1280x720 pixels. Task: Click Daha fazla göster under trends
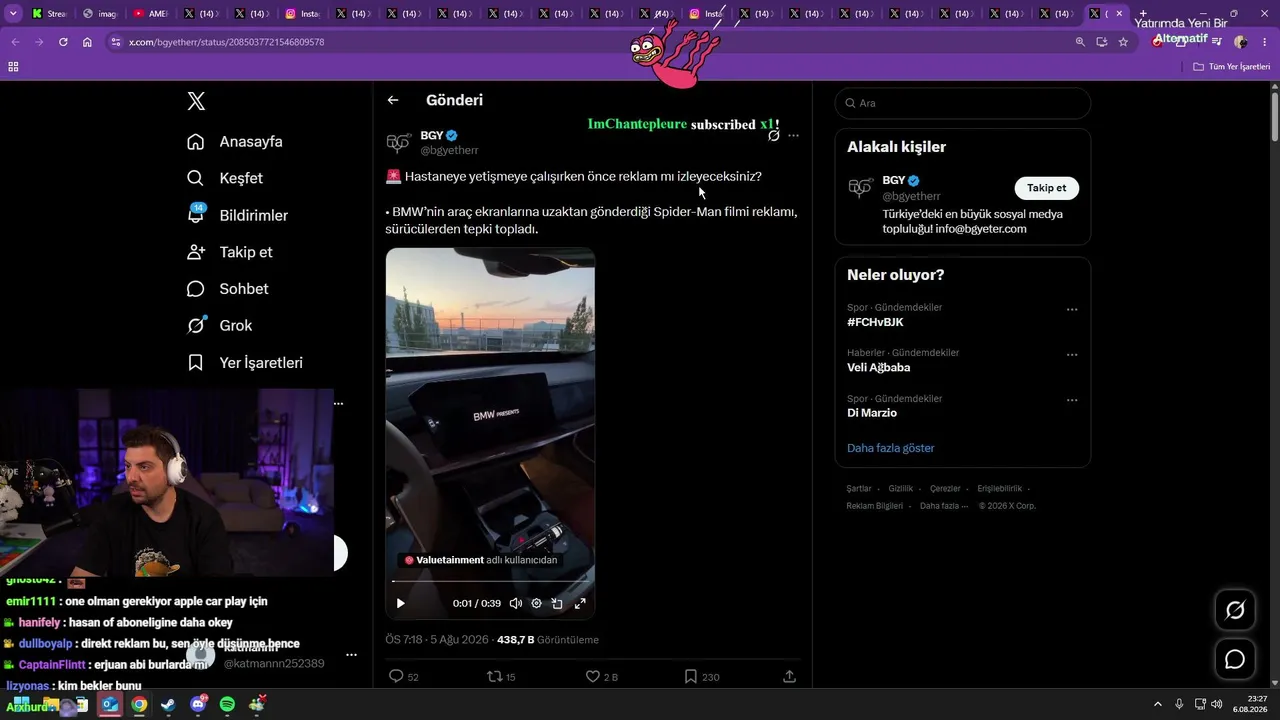point(891,448)
